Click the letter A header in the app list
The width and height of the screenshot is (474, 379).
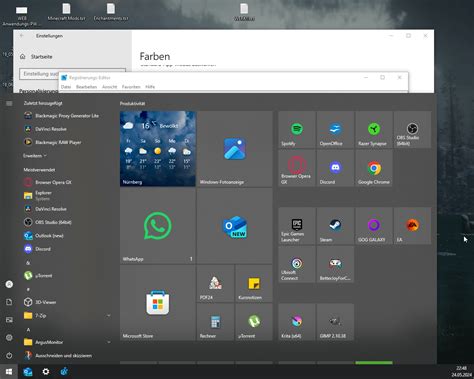(x=28, y=329)
